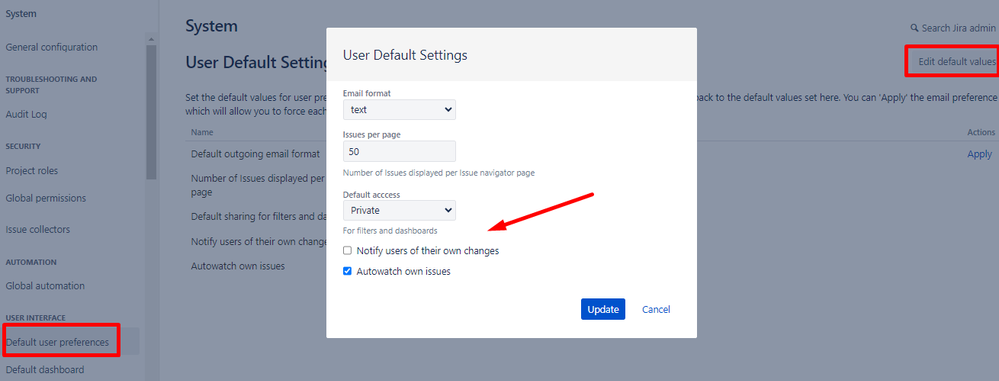Viewport: 999px width, 381px height.
Task: Open Audit Log in sidebar
Action: click(x=26, y=115)
